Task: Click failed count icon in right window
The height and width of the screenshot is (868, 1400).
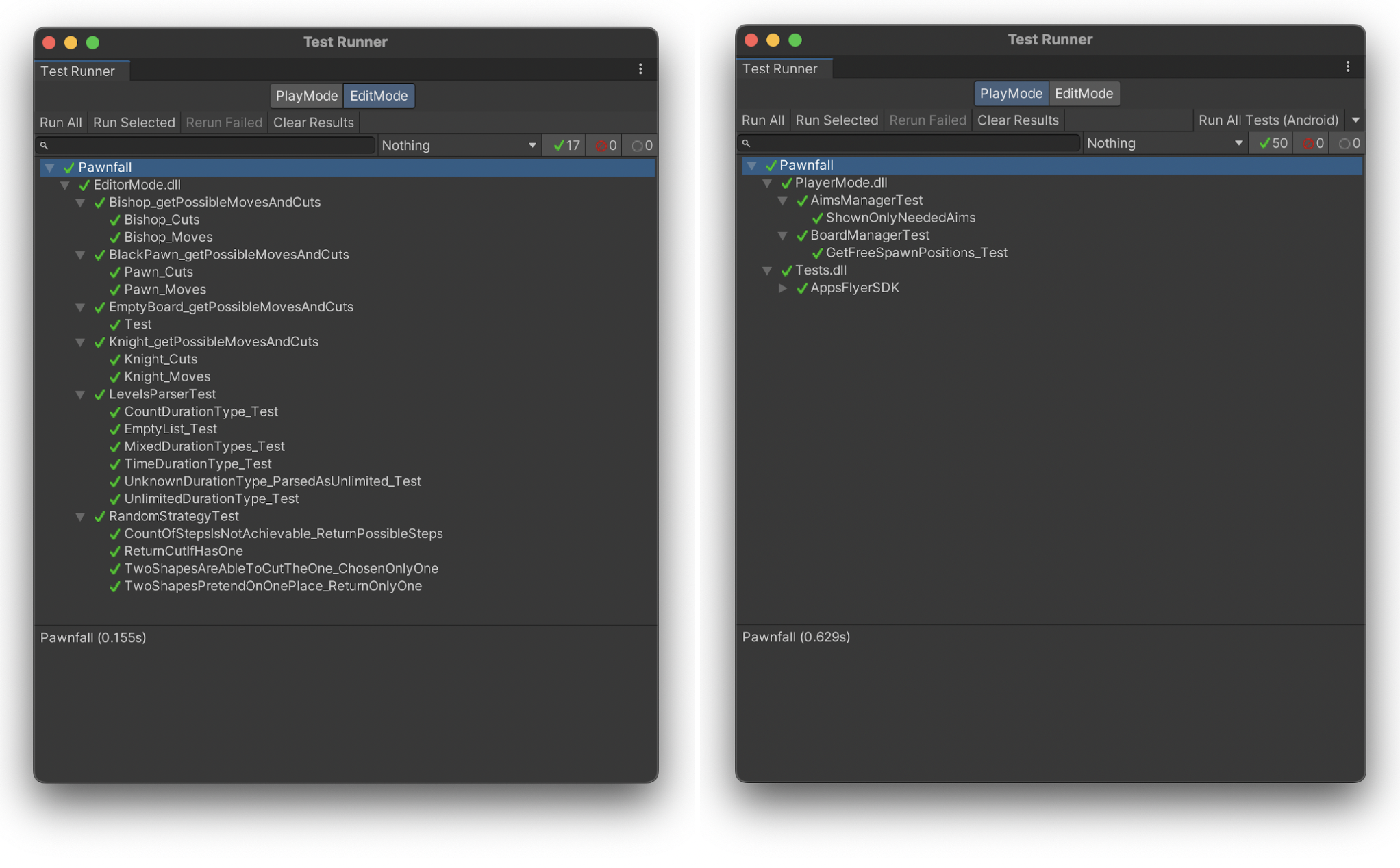Action: coord(1308,143)
